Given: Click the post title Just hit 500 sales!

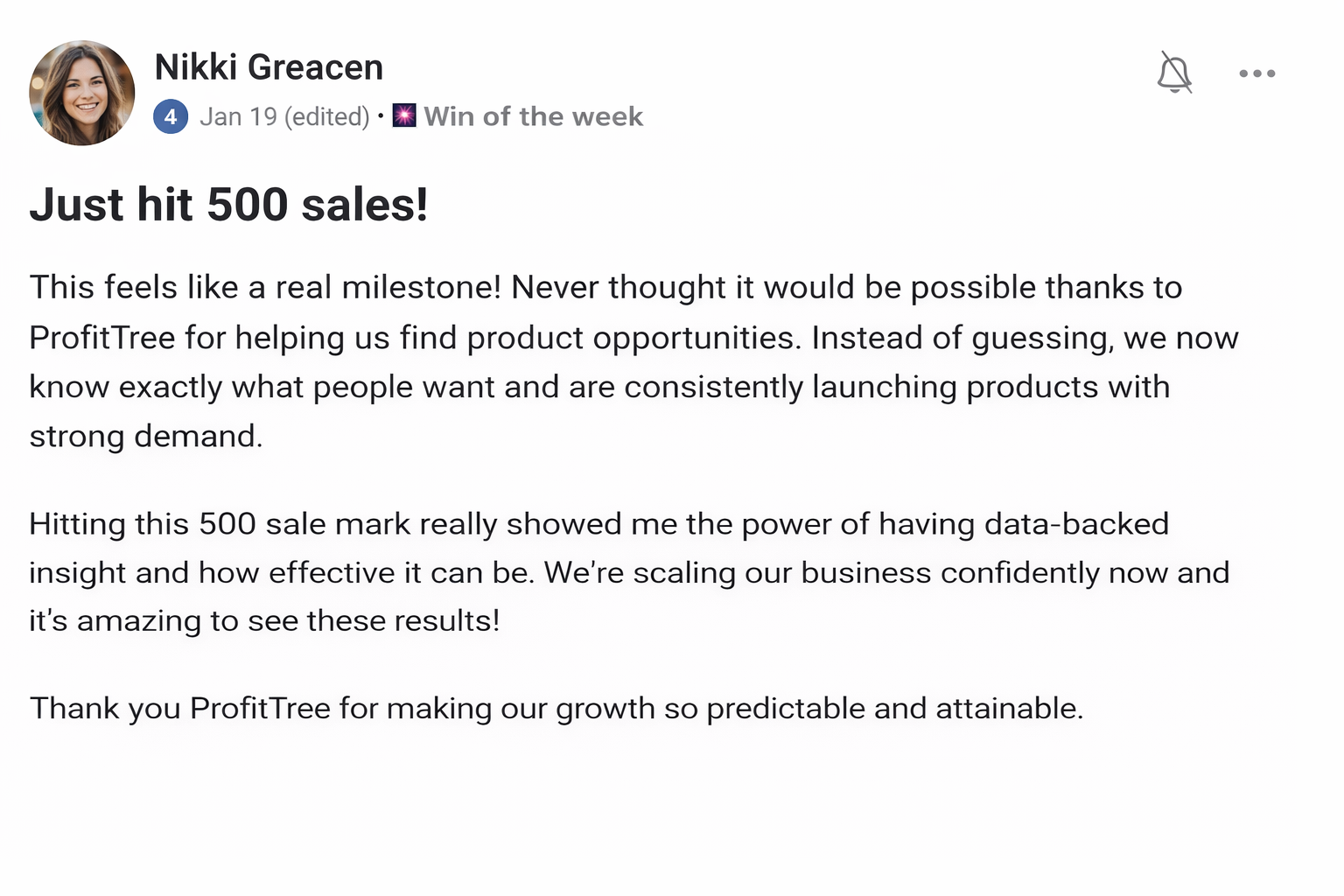Looking at the screenshot, I should pos(228,205).
